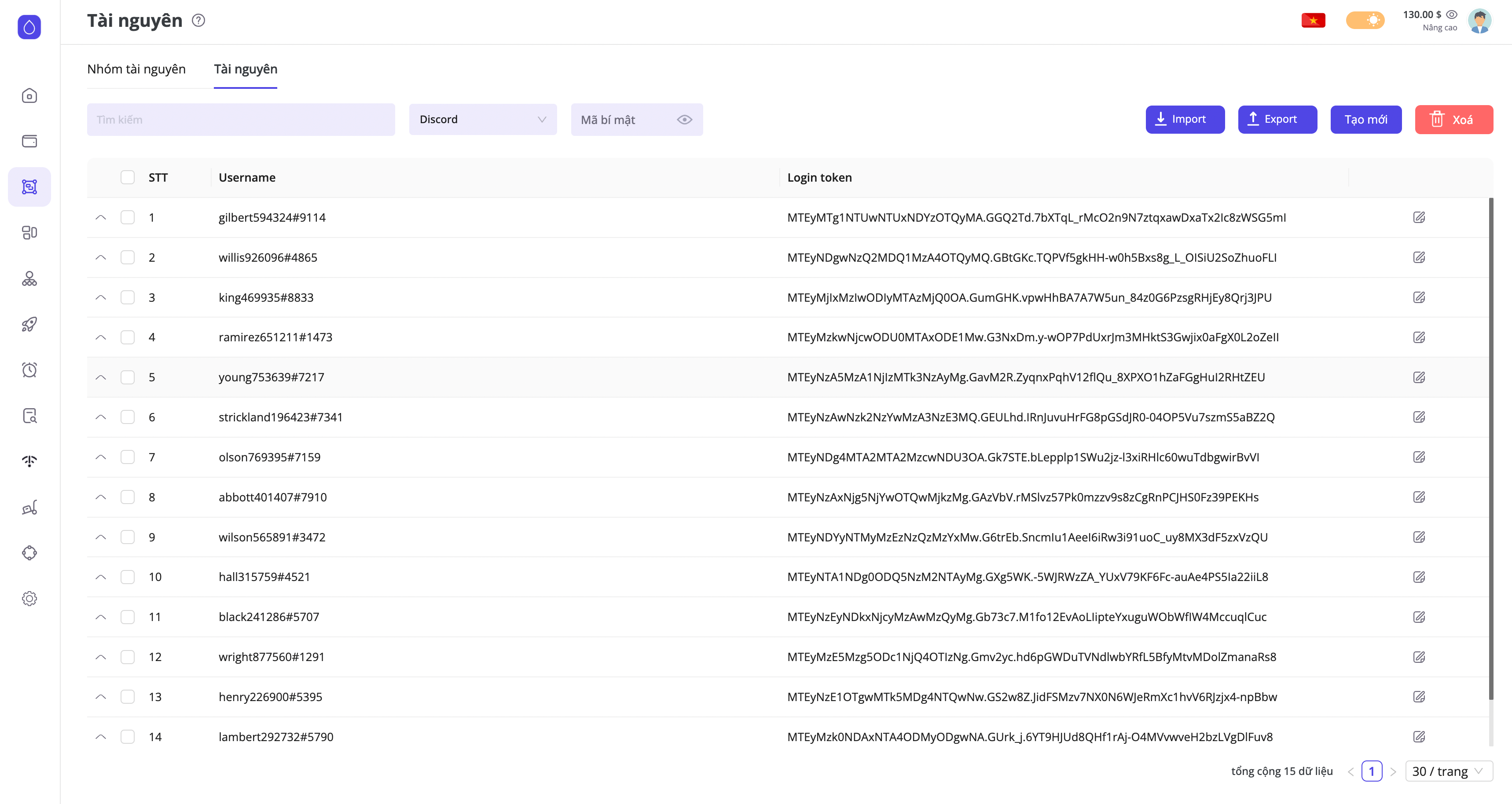
Task: Click edit icon for gilbert594324#9114 row
Action: 1419,218
